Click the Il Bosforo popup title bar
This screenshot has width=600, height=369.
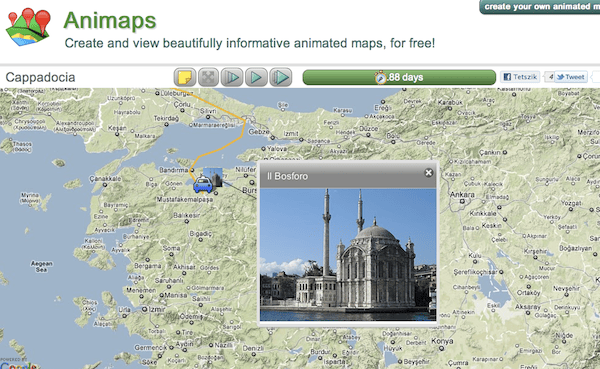coord(348,176)
